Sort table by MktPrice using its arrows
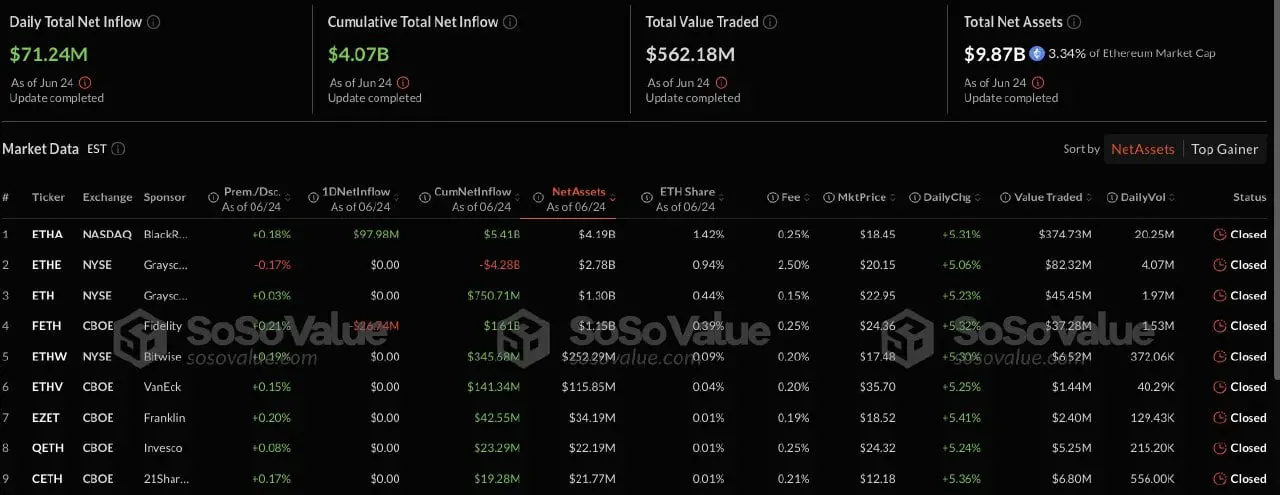Viewport: 1280px width, 495px height. [894, 198]
